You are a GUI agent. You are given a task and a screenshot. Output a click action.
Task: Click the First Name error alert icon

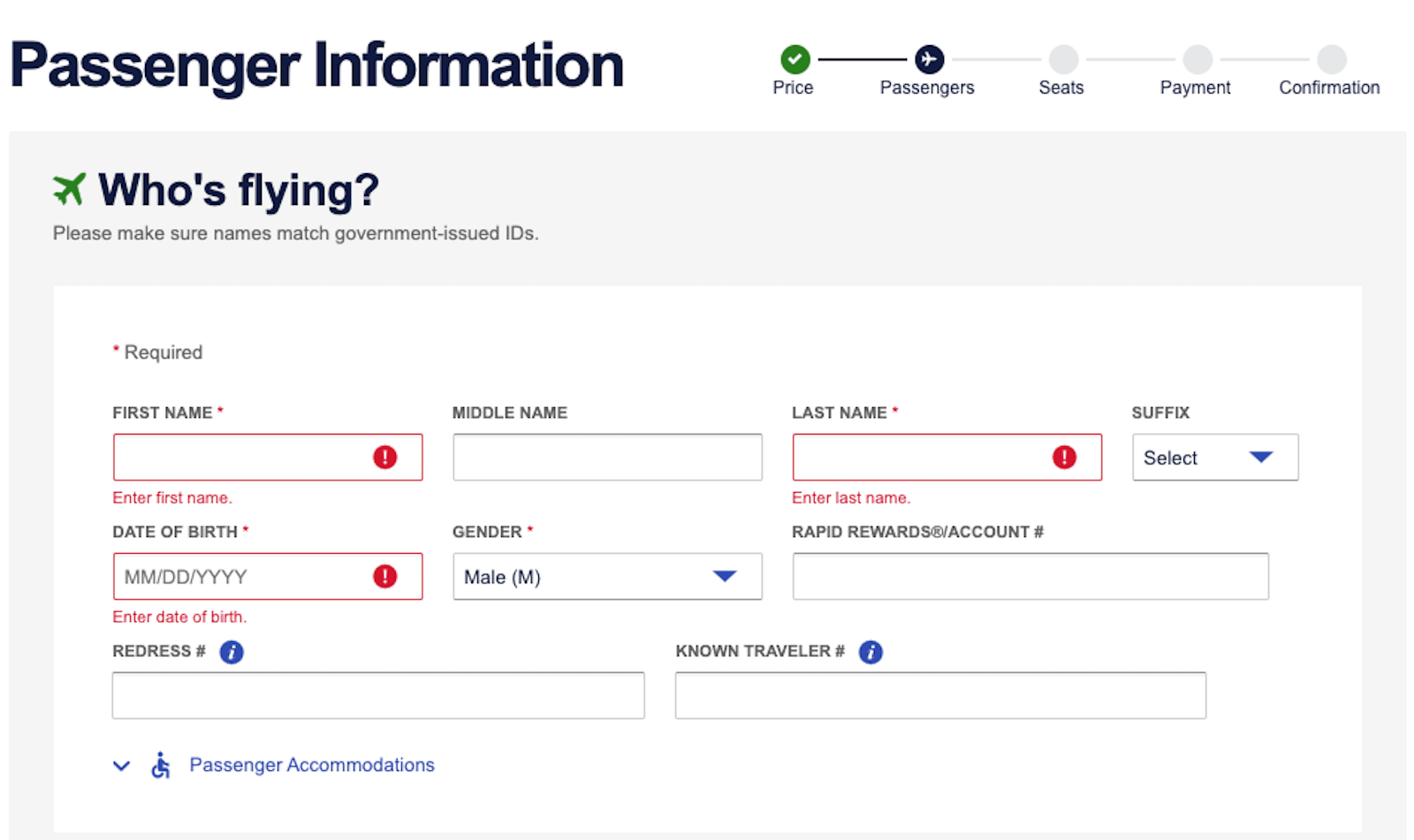[x=384, y=458]
